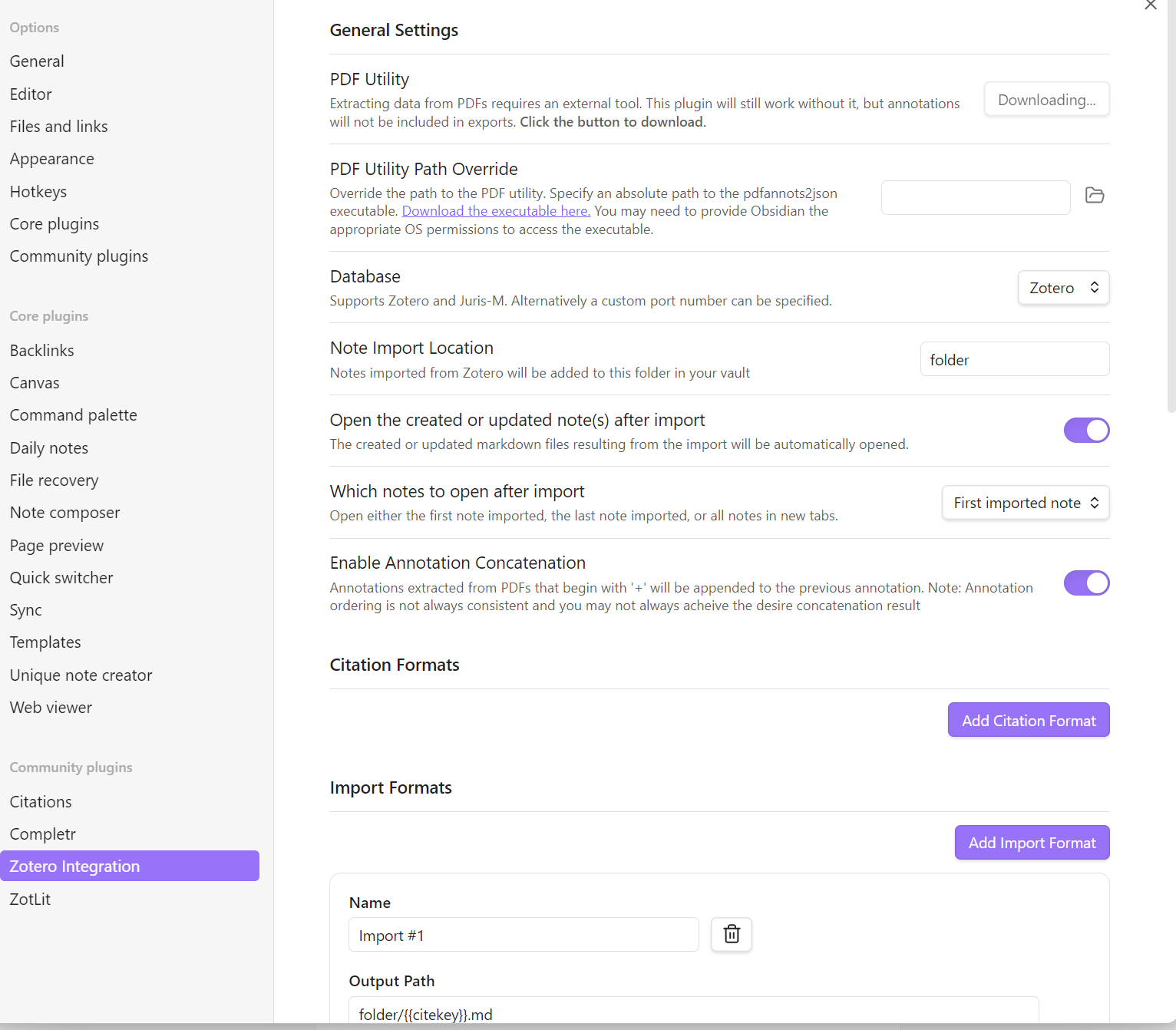Open Appearance settings
This screenshot has width=1176, height=1030.
pyautogui.click(x=51, y=159)
